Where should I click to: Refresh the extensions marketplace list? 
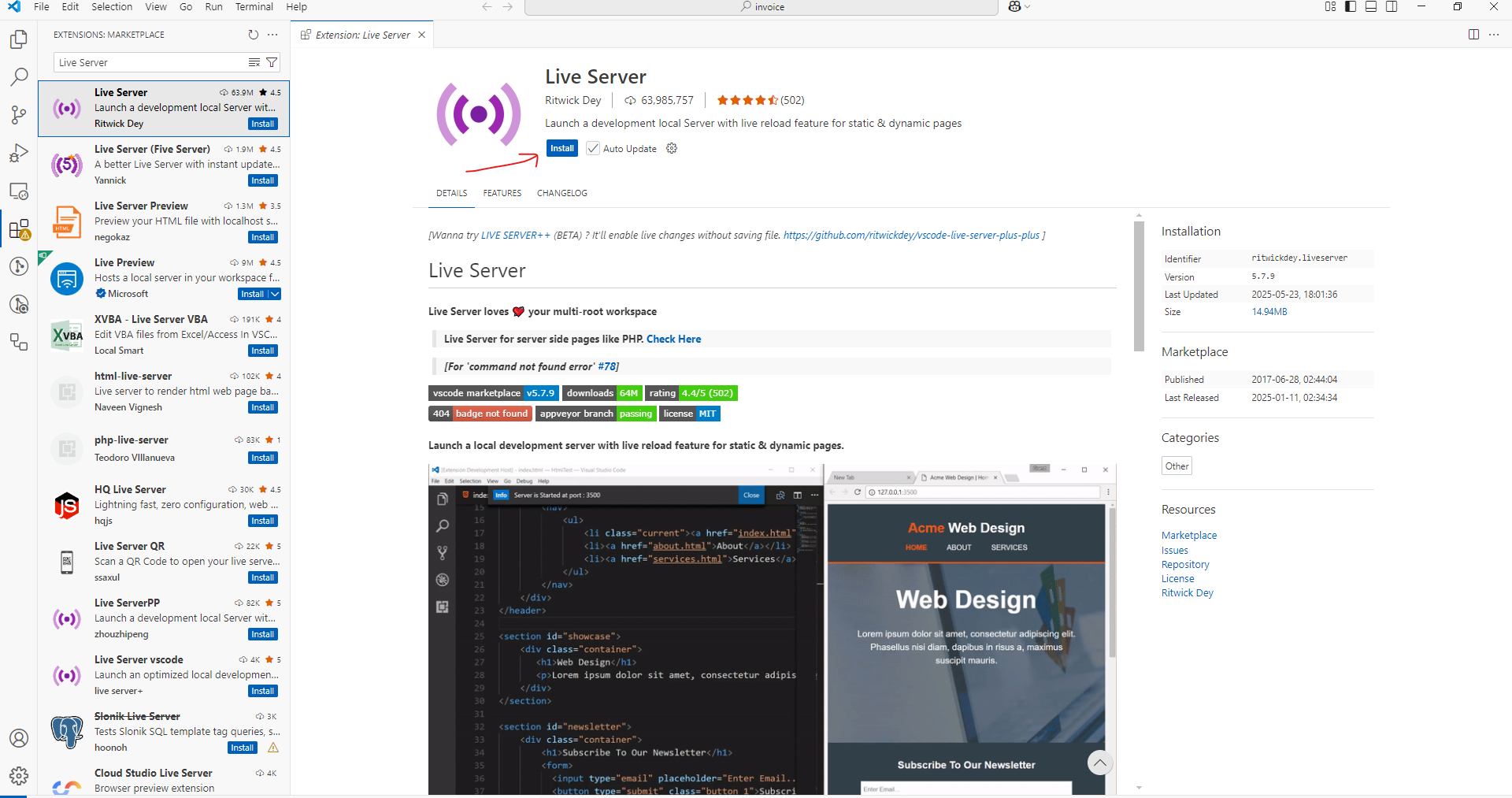253,35
